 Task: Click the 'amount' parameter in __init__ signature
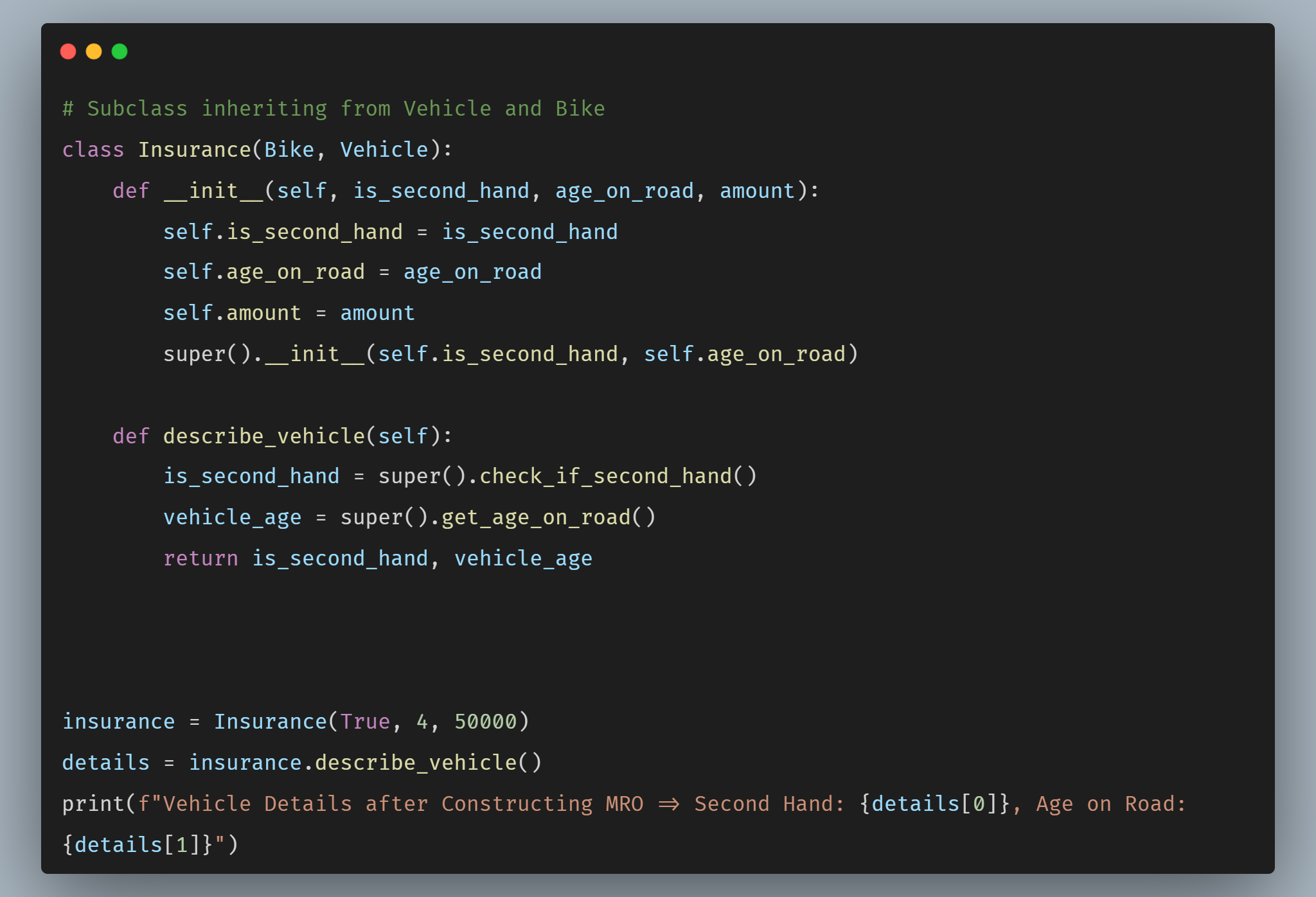coord(757,191)
